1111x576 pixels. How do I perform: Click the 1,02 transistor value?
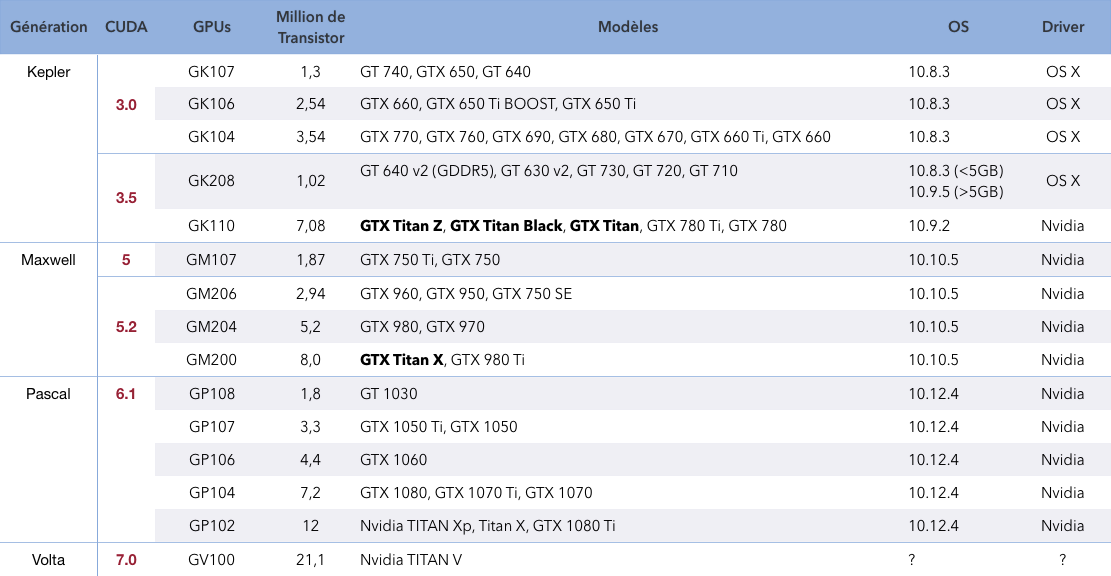310,181
